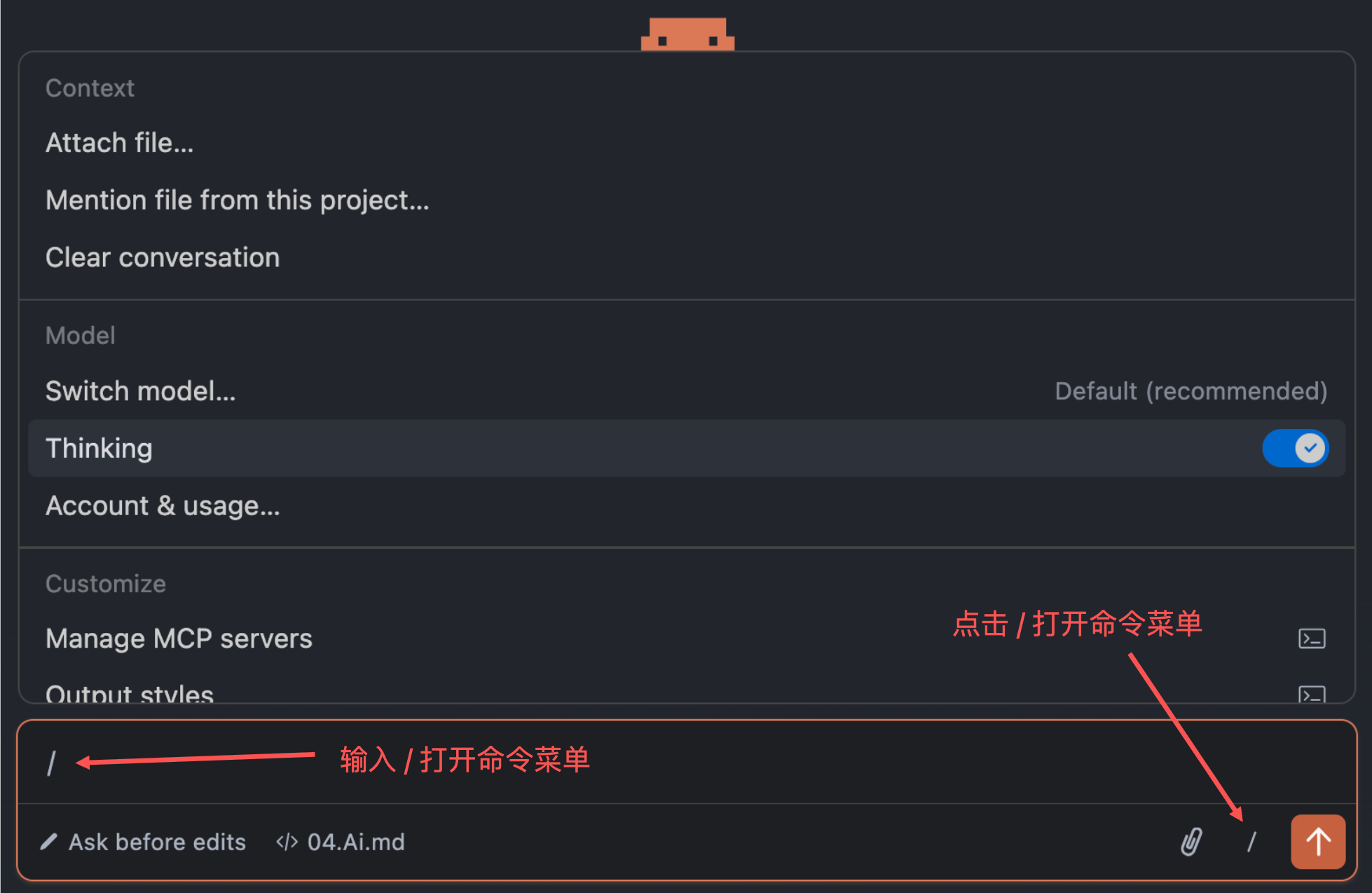Open Manage MCP servers
This screenshot has height=893, width=1372.
(x=179, y=639)
